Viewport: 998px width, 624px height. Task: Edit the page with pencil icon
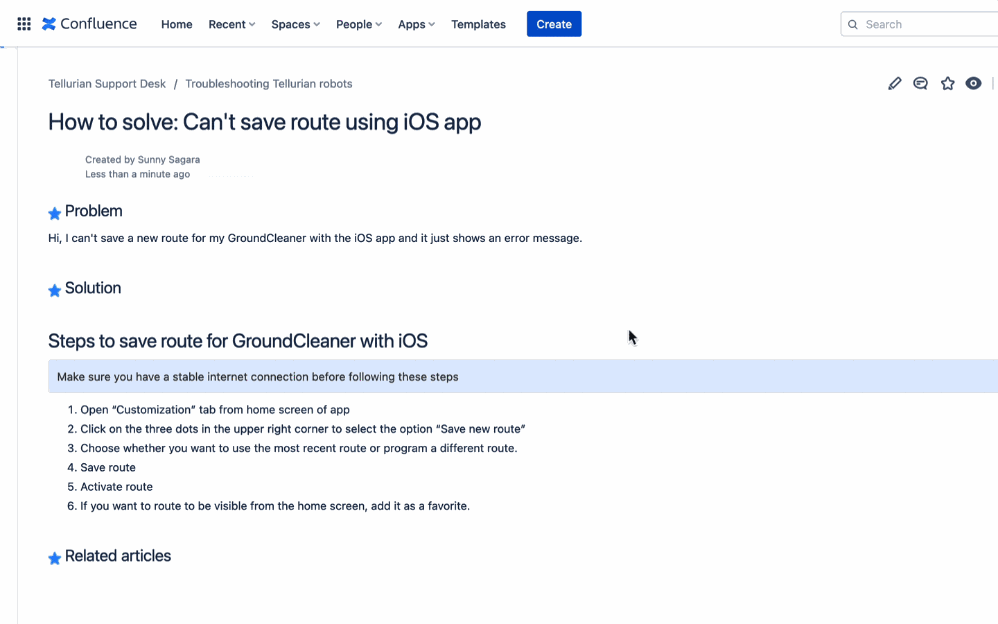(x=894, y=83)
